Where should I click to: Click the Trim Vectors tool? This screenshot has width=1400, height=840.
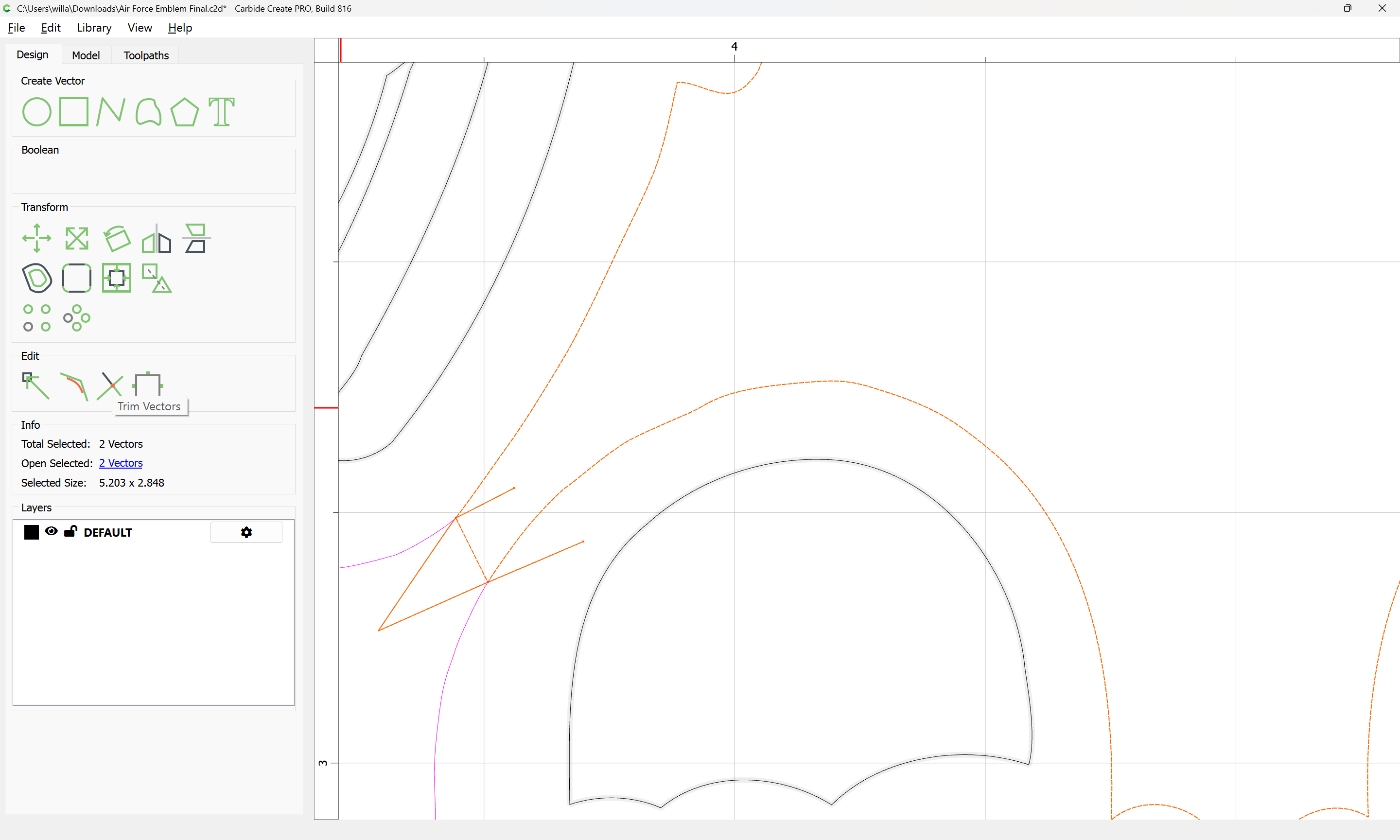click(111, 386)
